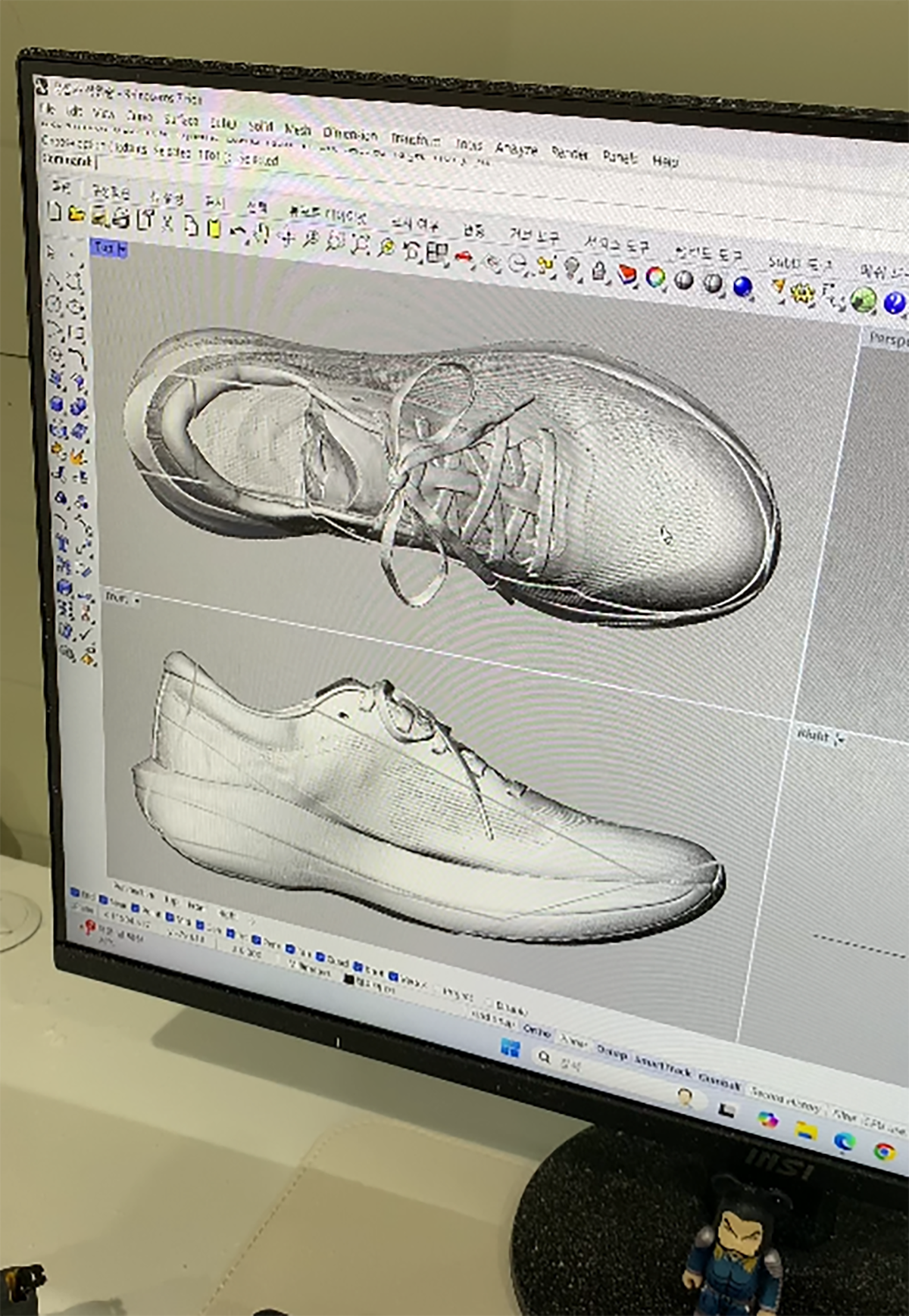
Task: Open the Front viewport title dropdown
Action: (x=123, y=599)
